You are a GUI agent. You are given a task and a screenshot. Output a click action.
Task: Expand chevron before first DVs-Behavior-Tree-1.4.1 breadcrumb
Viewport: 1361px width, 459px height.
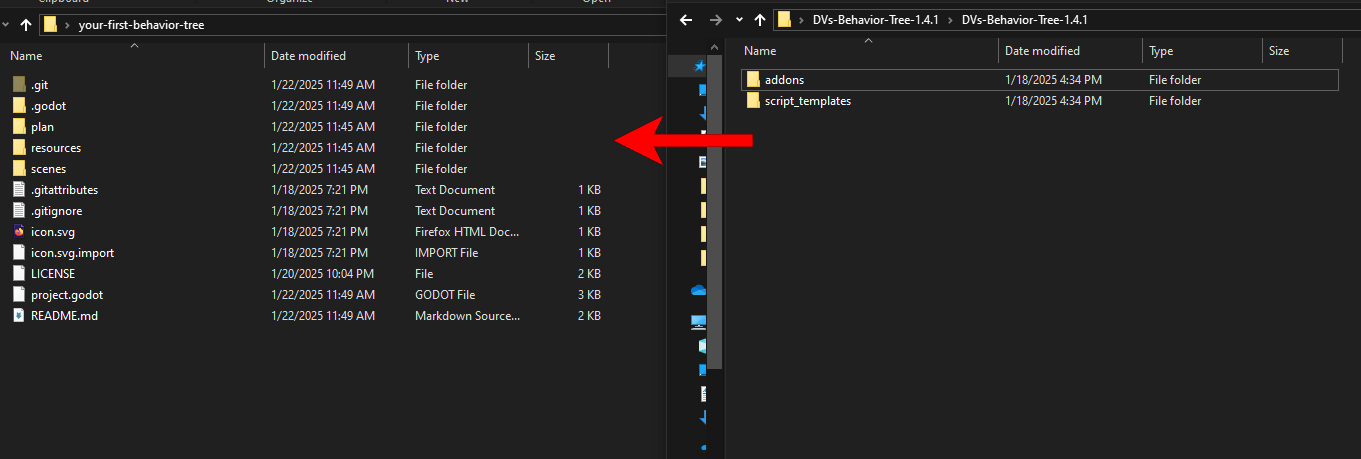[802, 19]
